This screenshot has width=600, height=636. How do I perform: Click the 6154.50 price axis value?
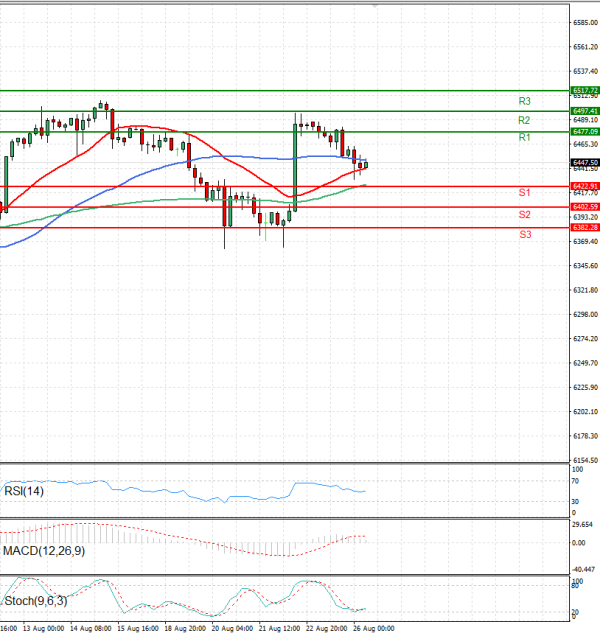pyautogui.click(x=585, y=460)
